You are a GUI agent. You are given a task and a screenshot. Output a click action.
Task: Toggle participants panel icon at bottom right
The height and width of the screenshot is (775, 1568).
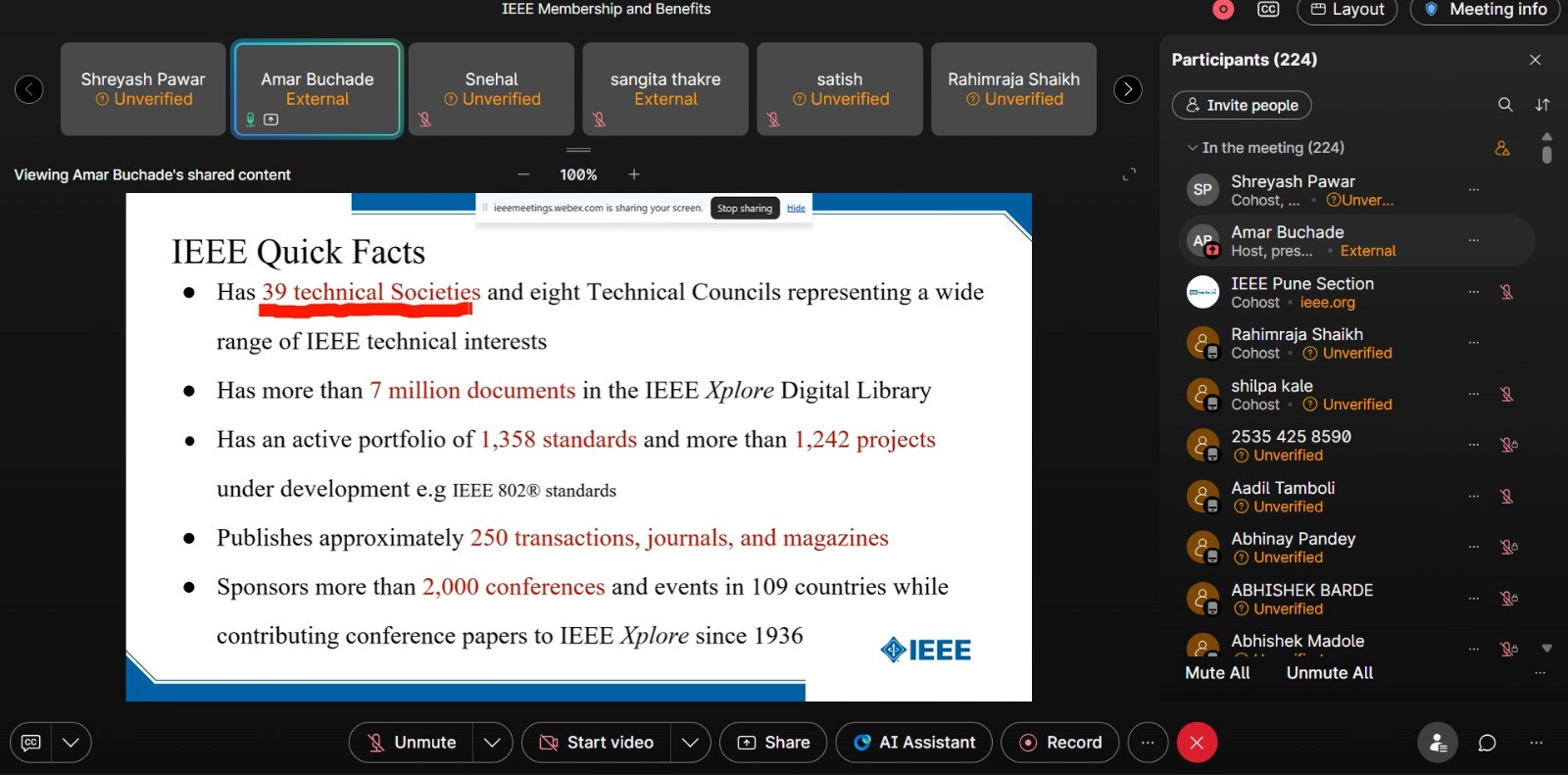click(x=1438, y=743)
